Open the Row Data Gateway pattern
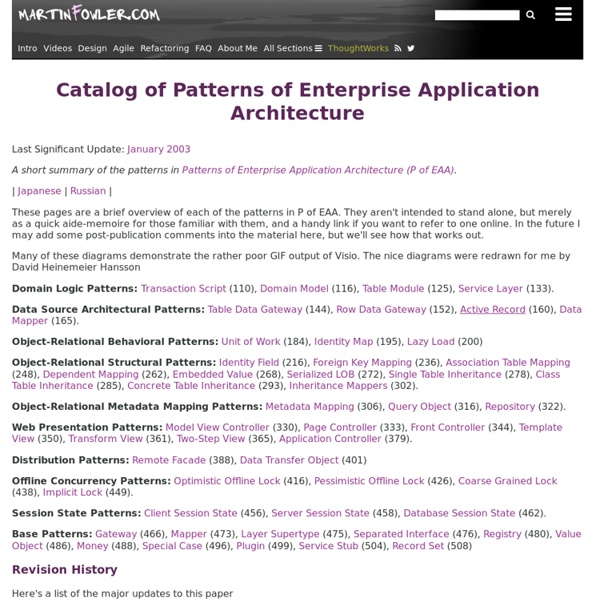 coord(381,310)
